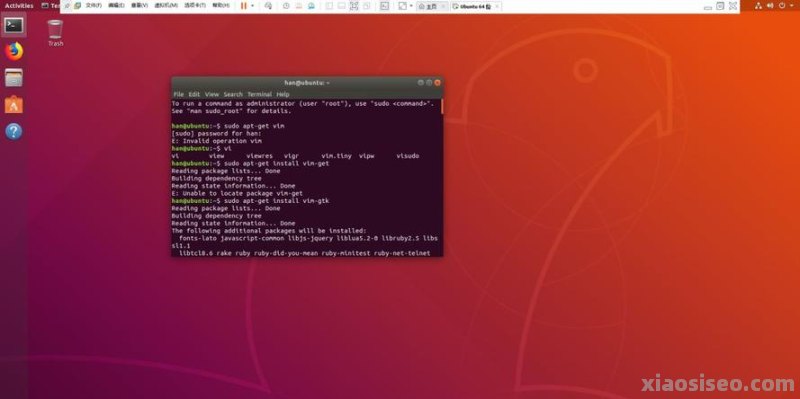The image size is (800, 399).
Task: Expand the dropdown next to pause button
Action: (252, 6)
